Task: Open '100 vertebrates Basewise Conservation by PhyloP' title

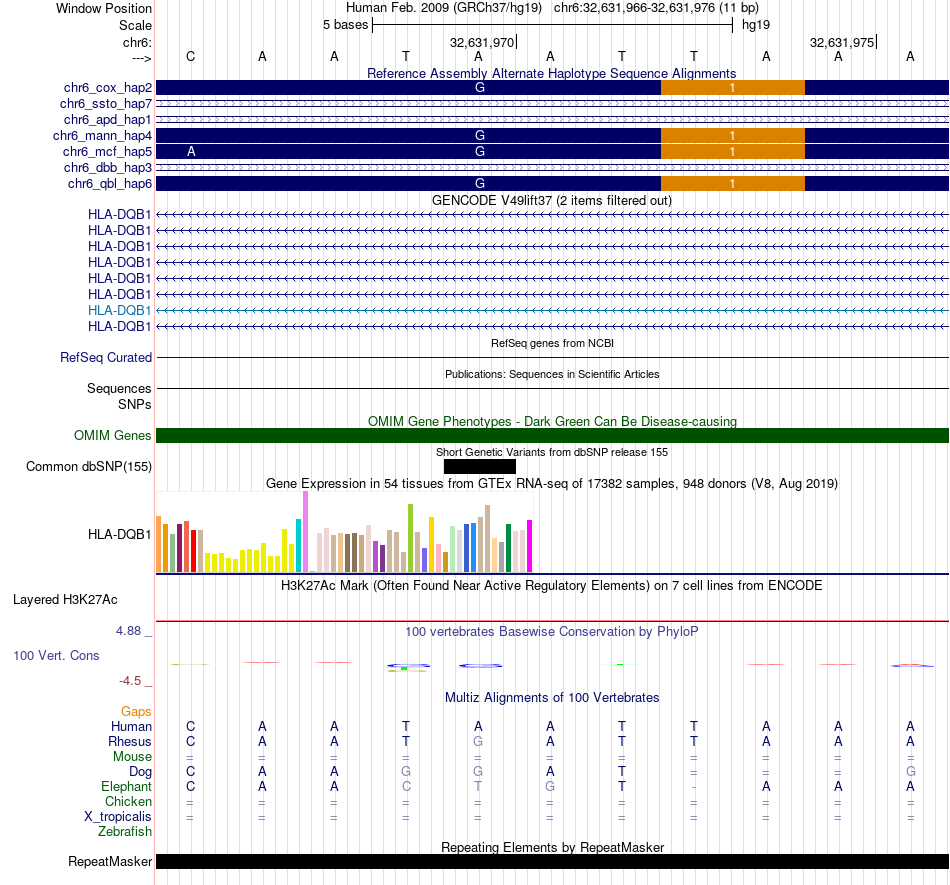Action: coord(552,632)
